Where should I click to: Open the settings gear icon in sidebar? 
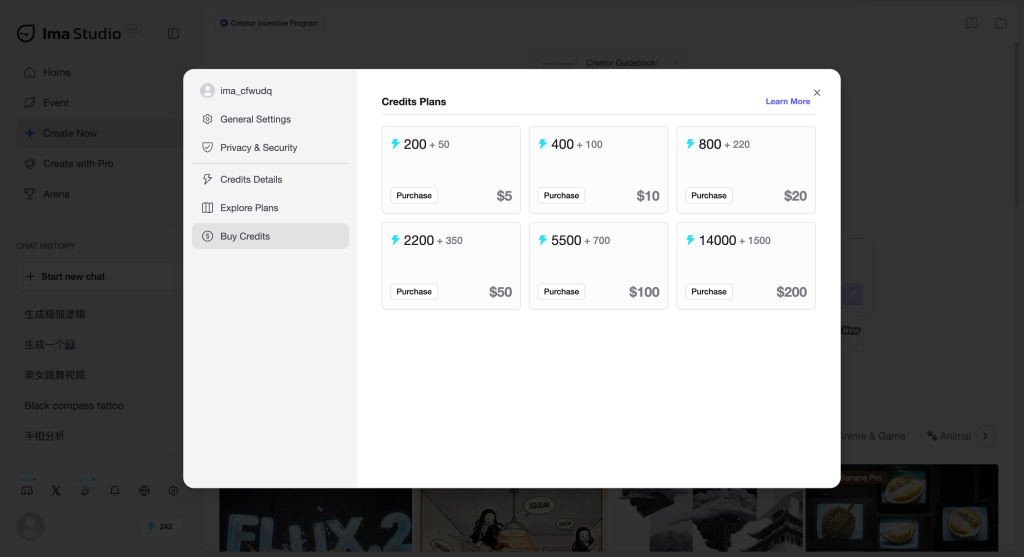tap(173, 490)
